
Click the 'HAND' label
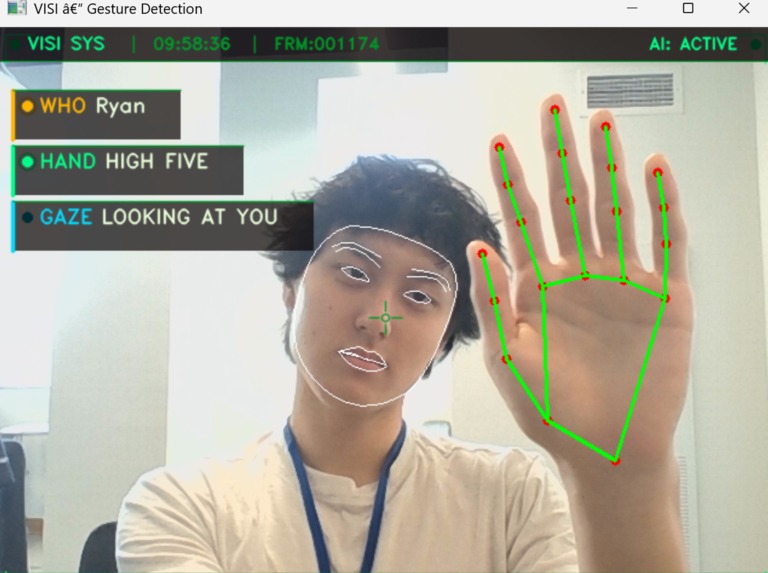tap(68, 162)
